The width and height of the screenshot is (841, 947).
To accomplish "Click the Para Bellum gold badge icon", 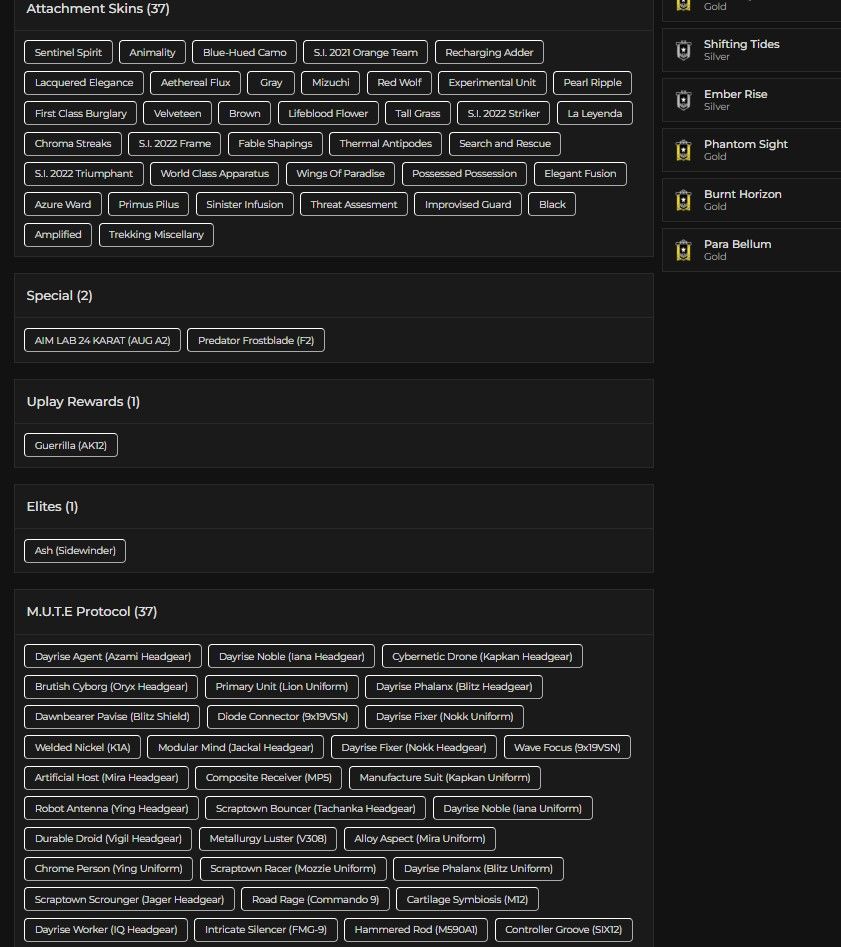I will tap(683, 250).
